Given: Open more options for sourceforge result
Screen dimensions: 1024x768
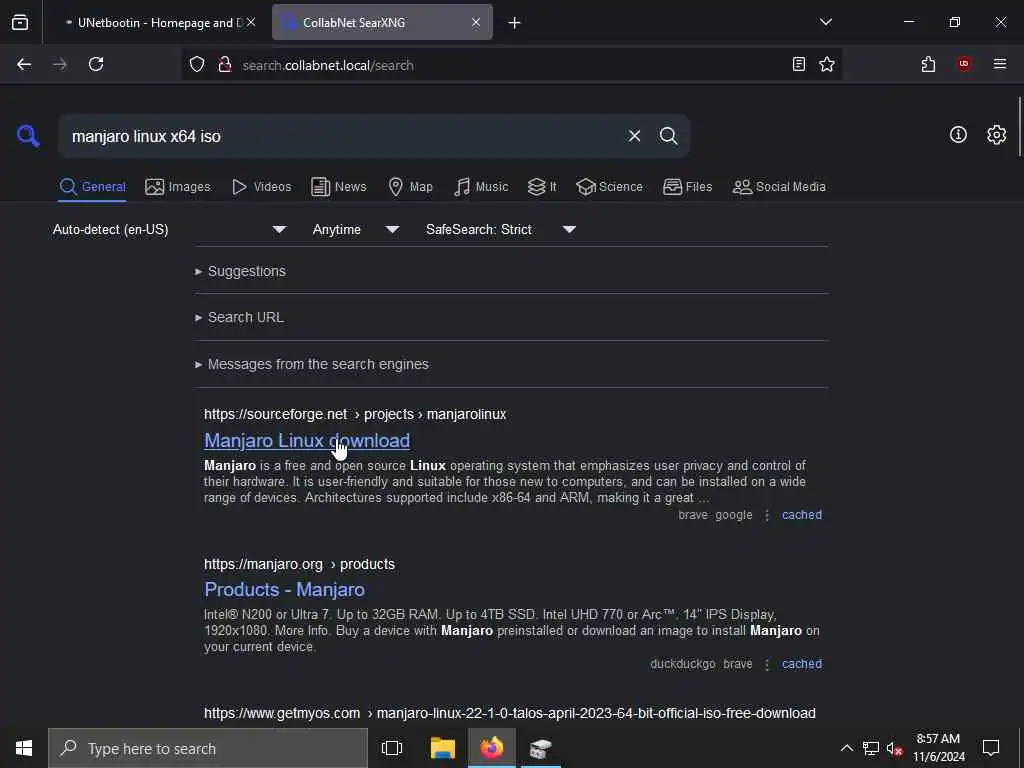Looking at the screenshot, I should tap(767, 515).
